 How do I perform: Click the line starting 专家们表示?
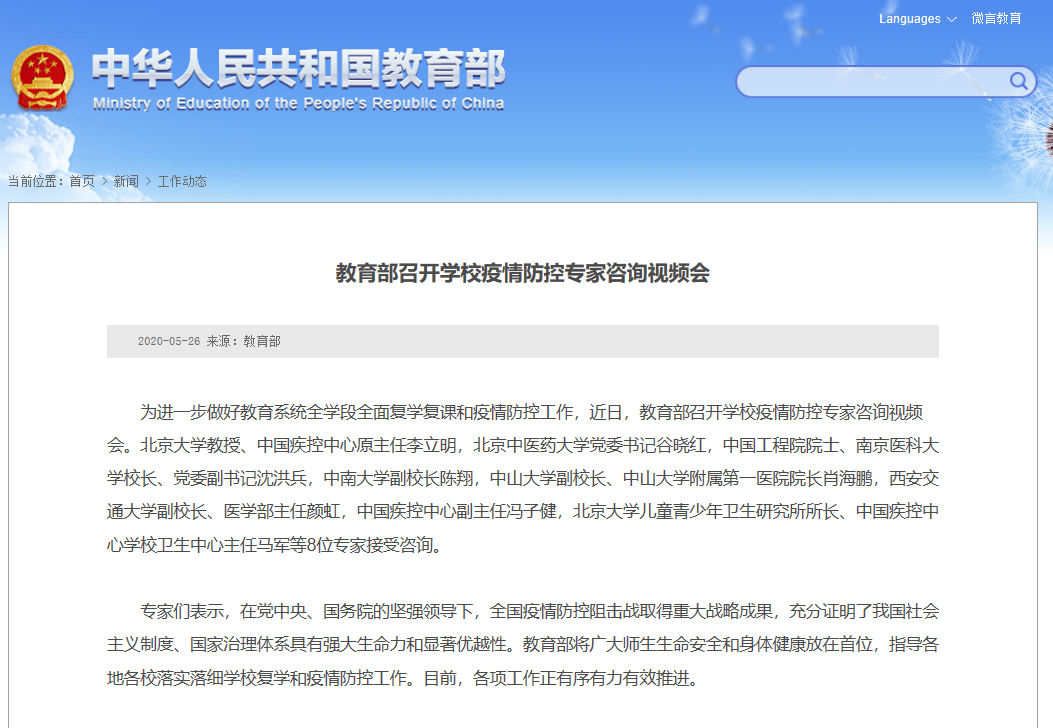click(539, 611)
